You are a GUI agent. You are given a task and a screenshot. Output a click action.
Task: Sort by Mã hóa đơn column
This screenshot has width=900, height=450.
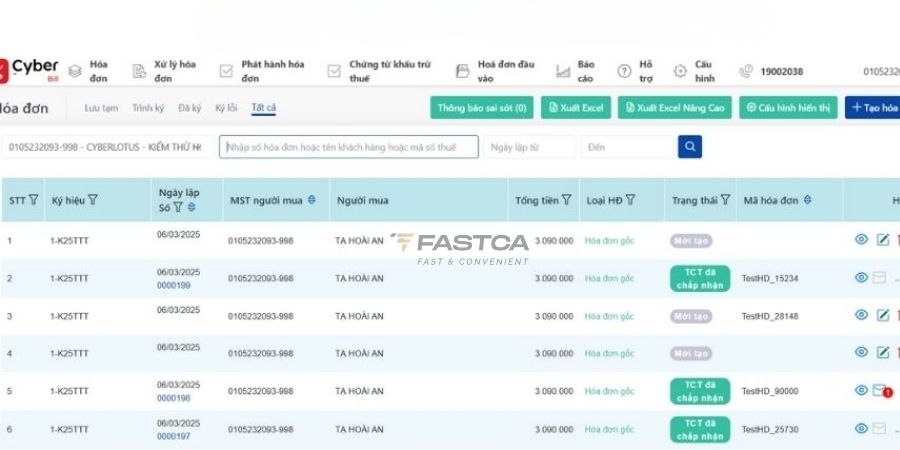[x=808, y=200]
